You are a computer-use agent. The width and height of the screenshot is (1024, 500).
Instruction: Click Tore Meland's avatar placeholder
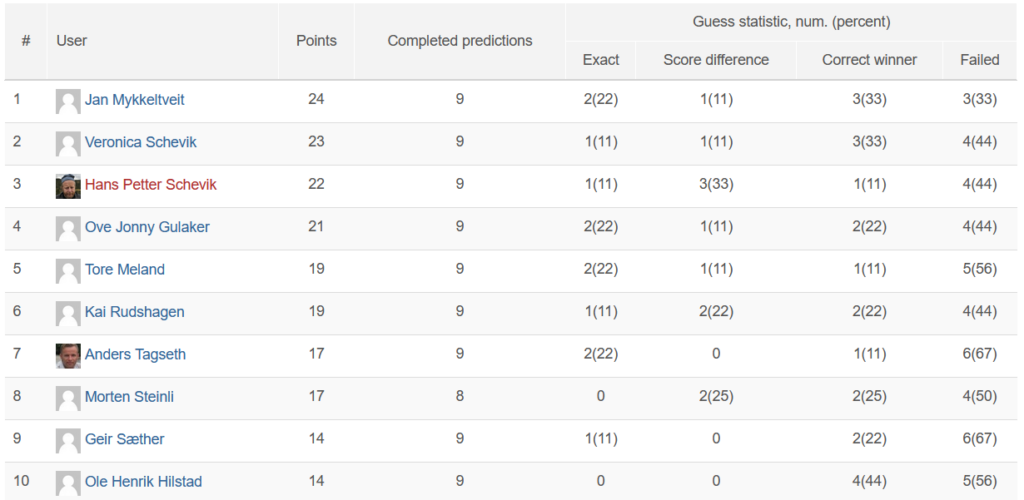point(68,270)
